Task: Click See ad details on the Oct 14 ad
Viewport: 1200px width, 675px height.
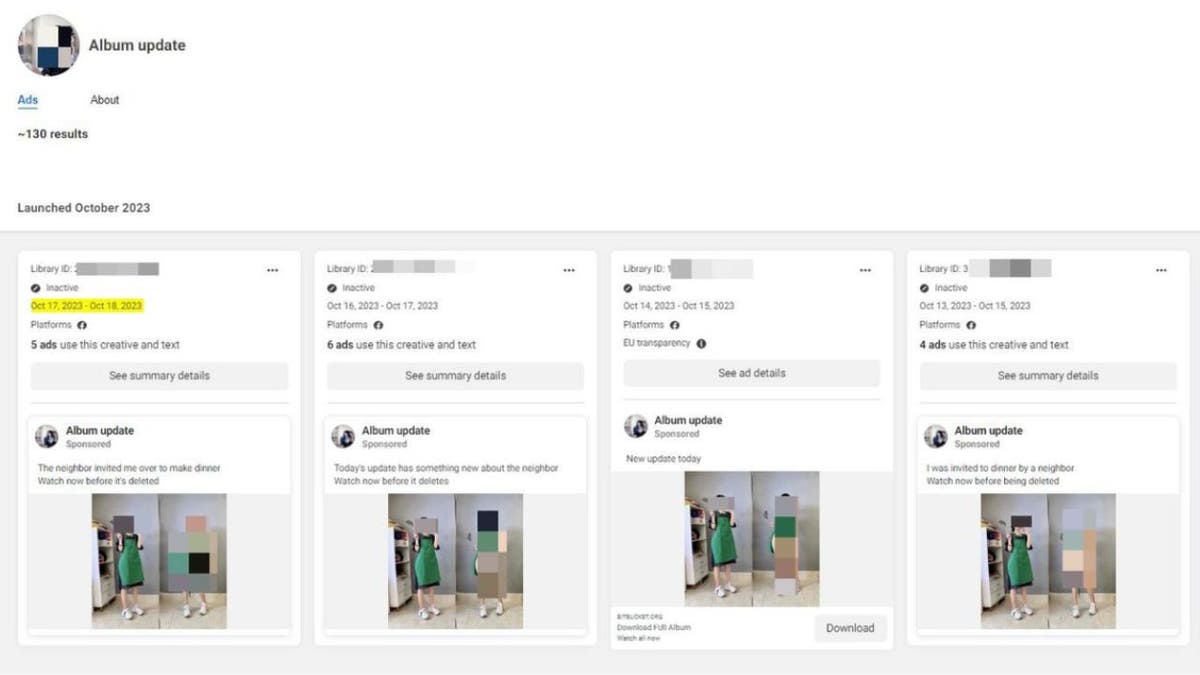Action: pyautogui.click(x=752, y=373)
